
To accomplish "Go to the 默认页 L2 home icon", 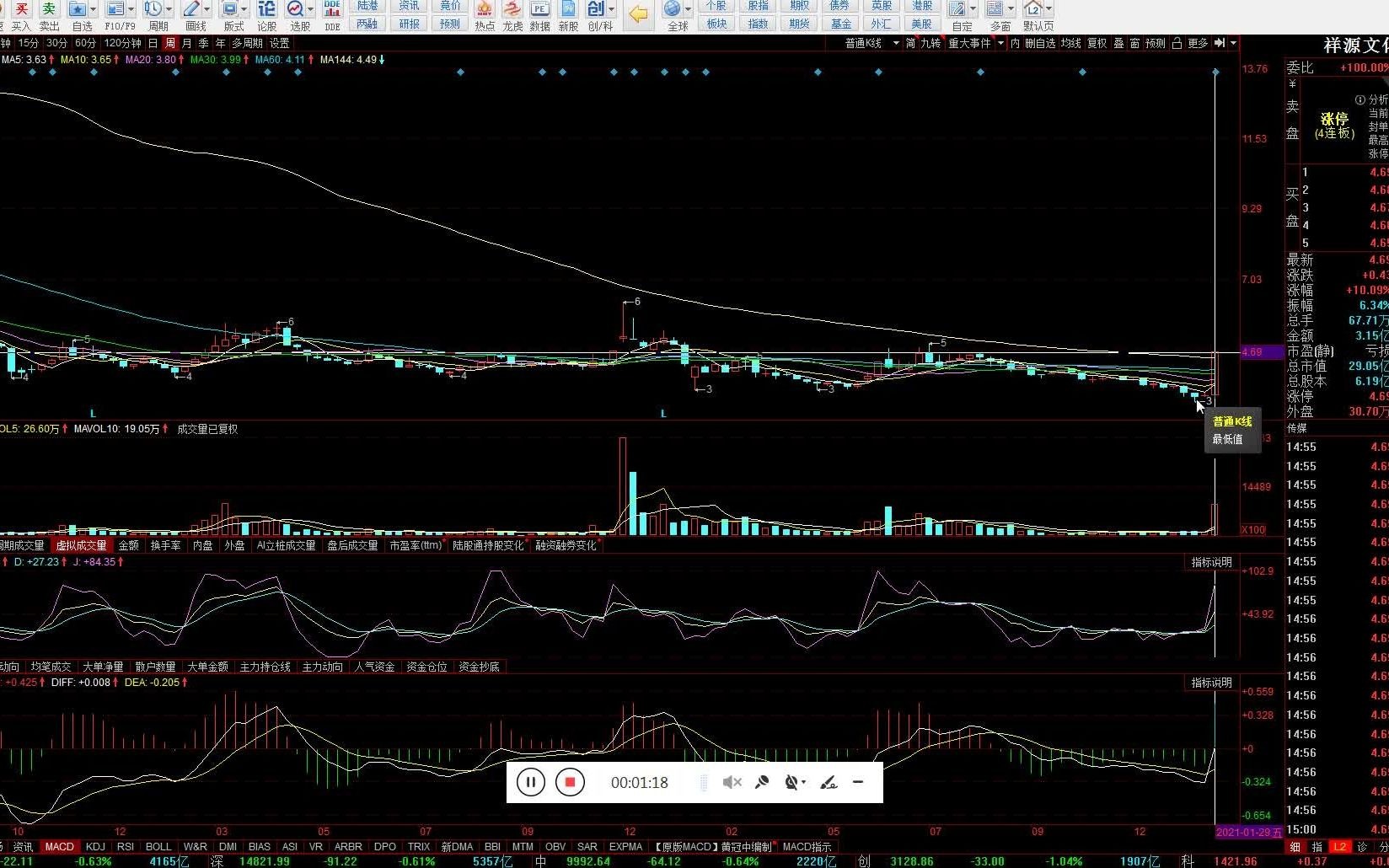I will point(1033,9).
